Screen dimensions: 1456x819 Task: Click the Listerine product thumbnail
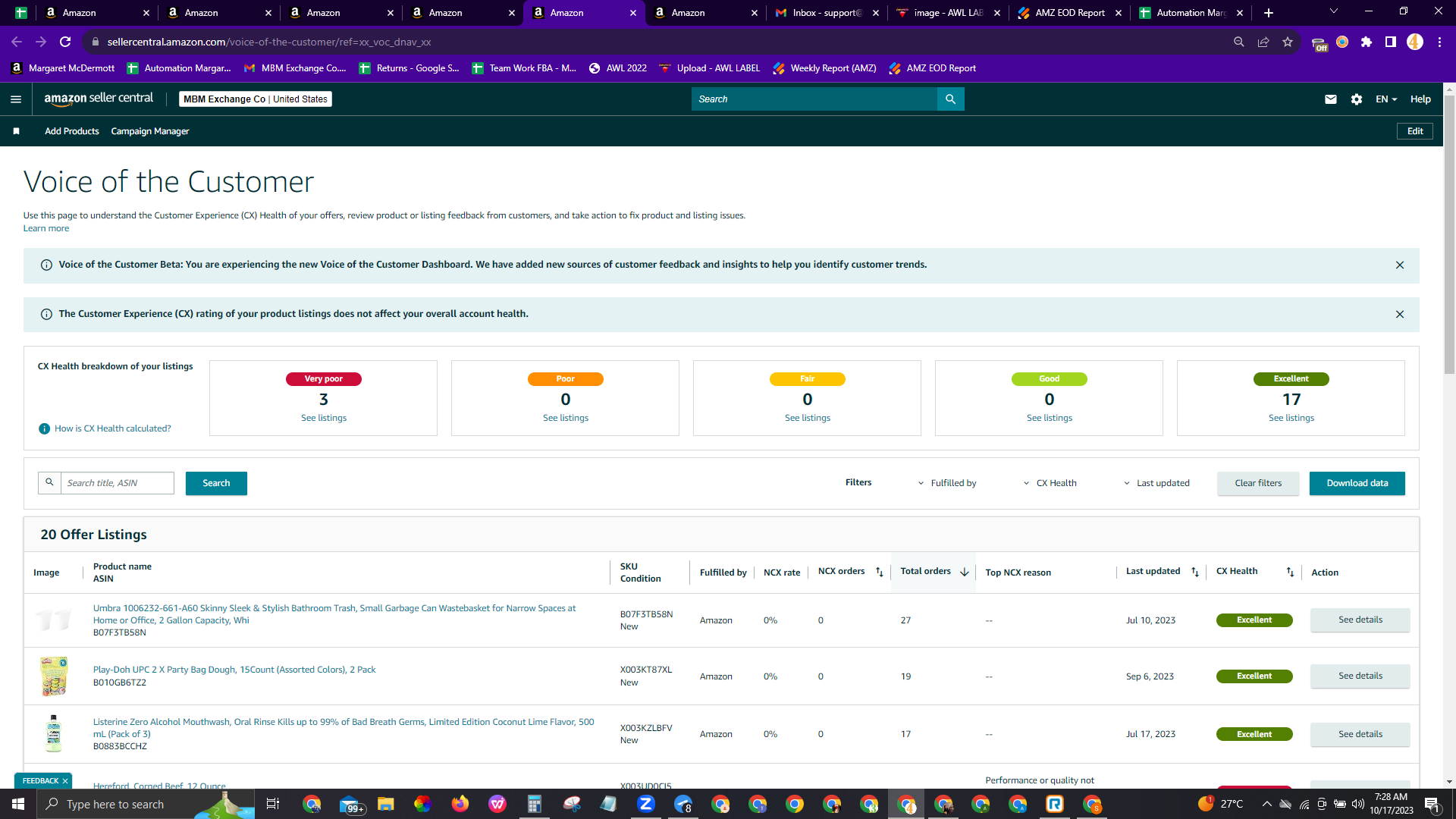(x=54, y=733)
